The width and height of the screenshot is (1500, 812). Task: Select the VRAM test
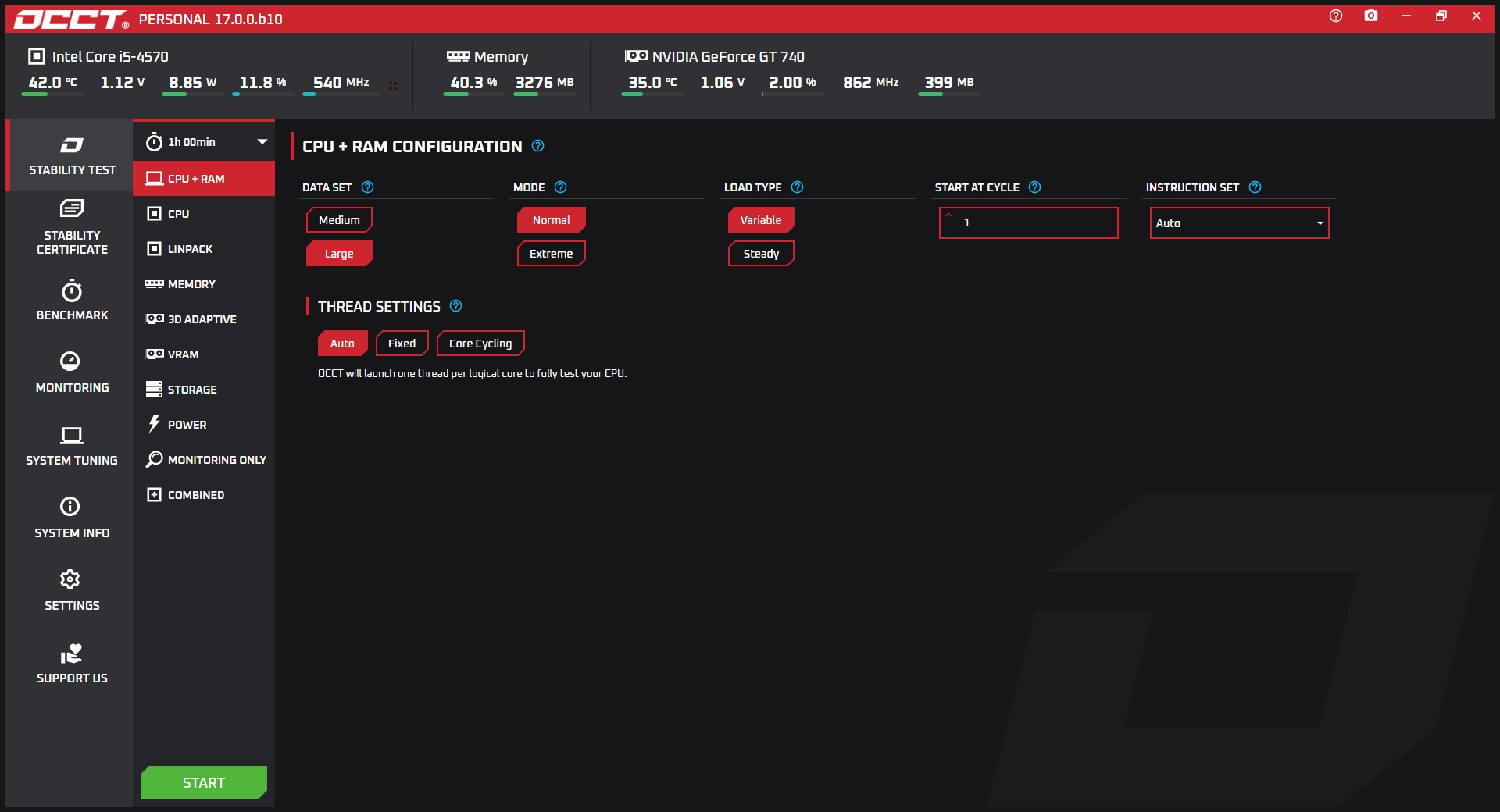[204, 354]
